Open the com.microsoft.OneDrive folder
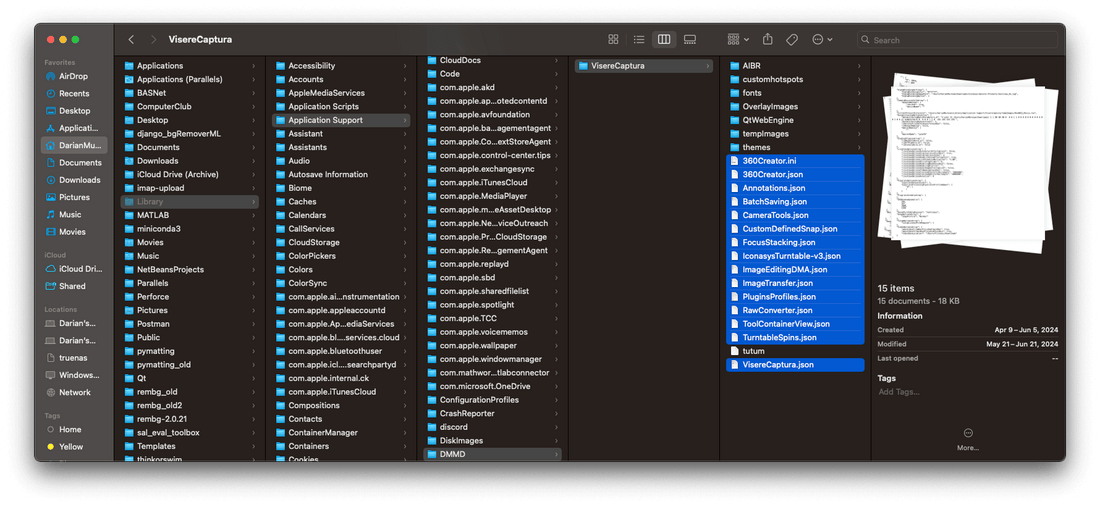The image size is (1100, 507). tap(492, 386)
